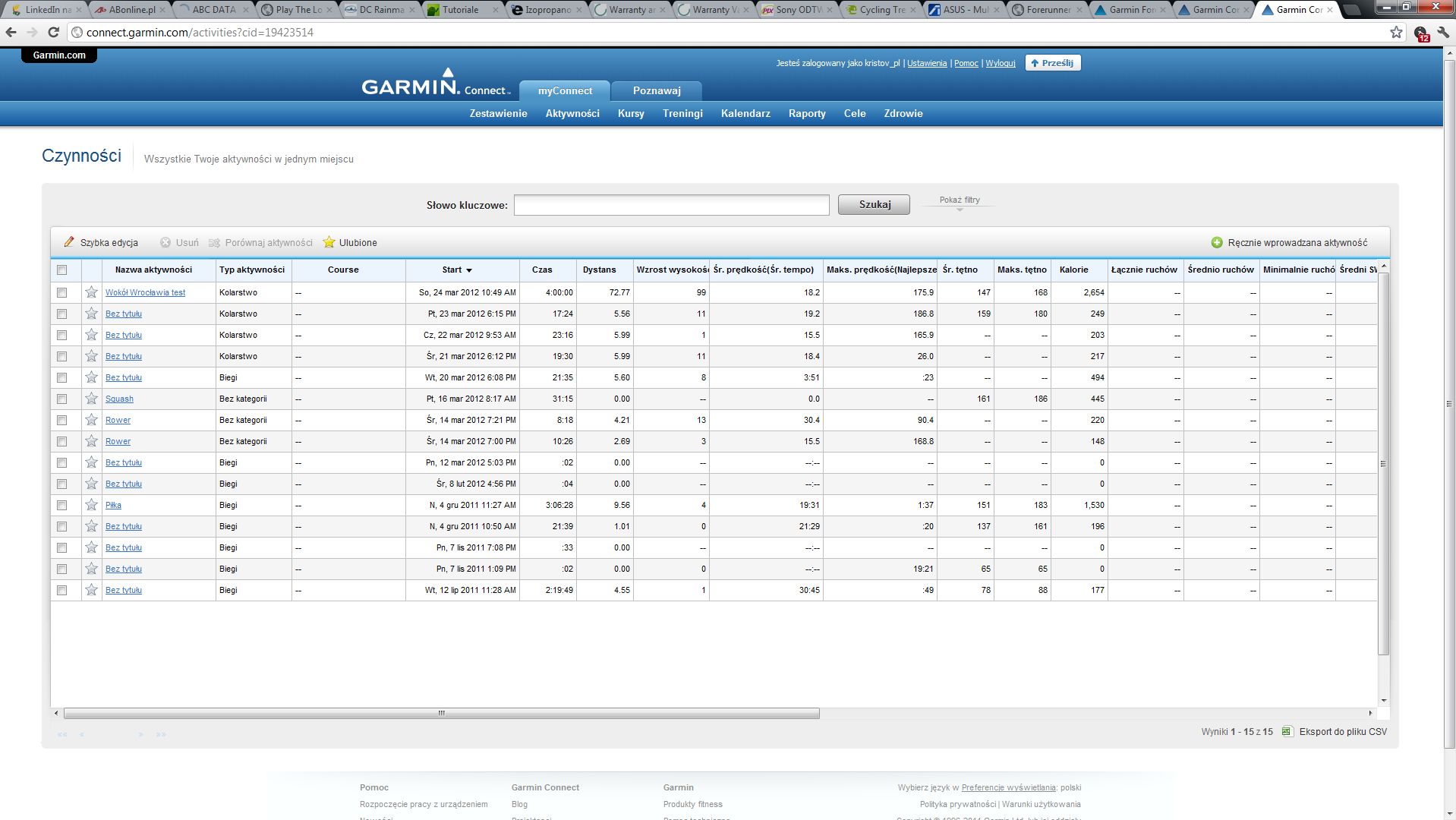The height and width of the screenshot is (820, 1456).
Task: Click the Porównaj aktywności compare icon
Action: pos(214,243)
